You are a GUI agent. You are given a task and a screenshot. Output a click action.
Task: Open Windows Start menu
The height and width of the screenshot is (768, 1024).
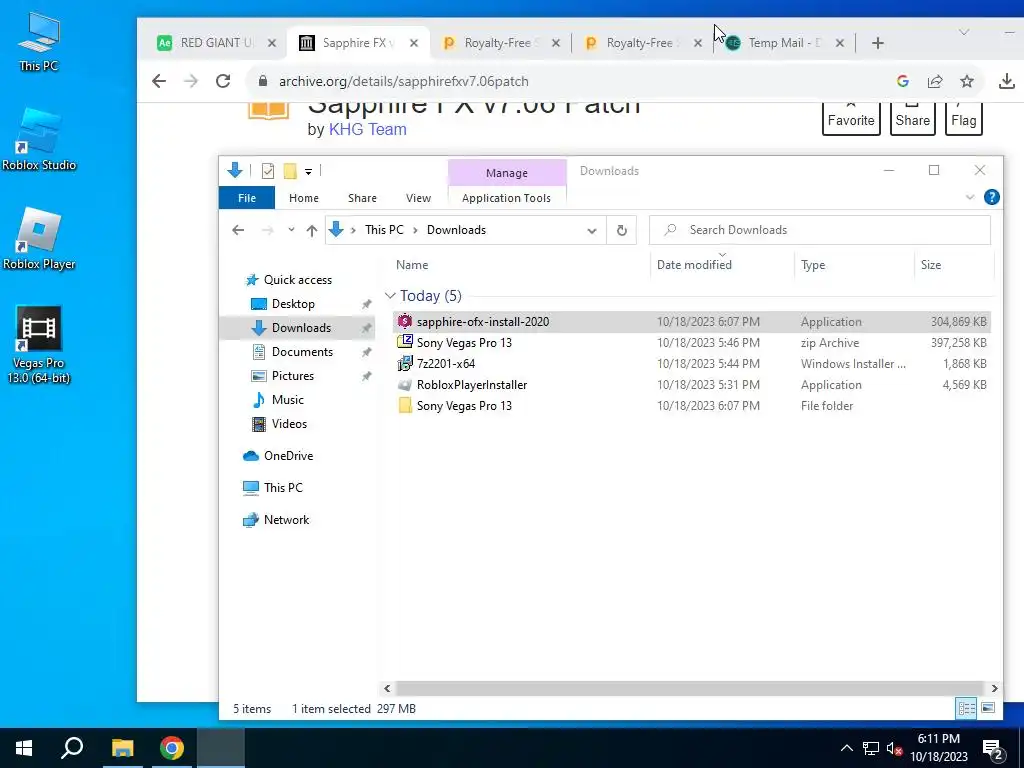point(24,748)
